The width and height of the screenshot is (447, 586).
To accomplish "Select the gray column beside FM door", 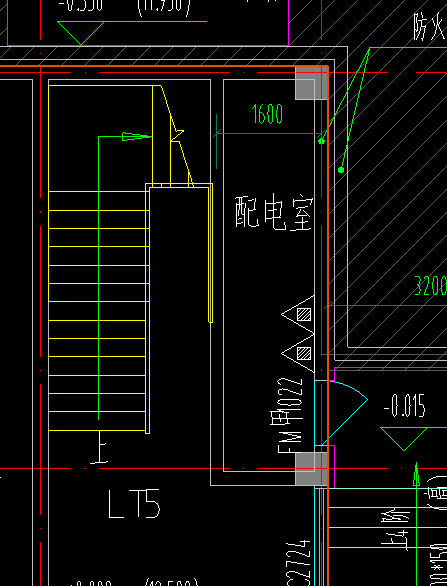I will point(311,469).
